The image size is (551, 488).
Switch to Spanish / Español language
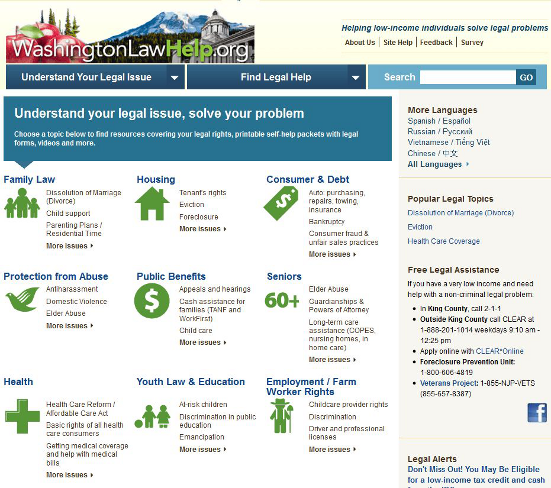[x=439, y=121]
